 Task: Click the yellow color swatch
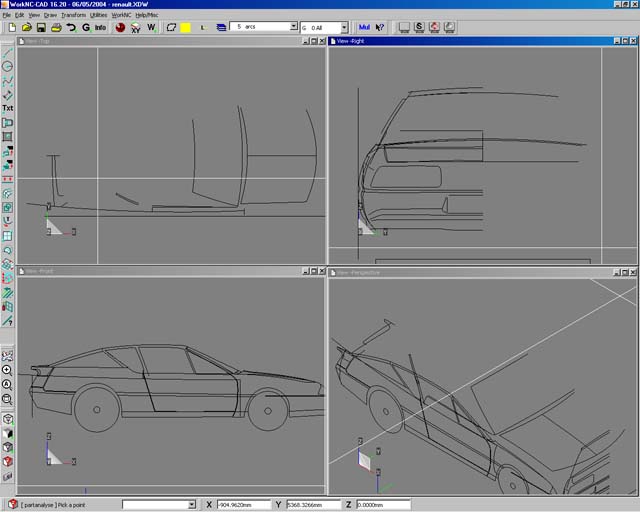pyautogui.click(x=185, y=27)
